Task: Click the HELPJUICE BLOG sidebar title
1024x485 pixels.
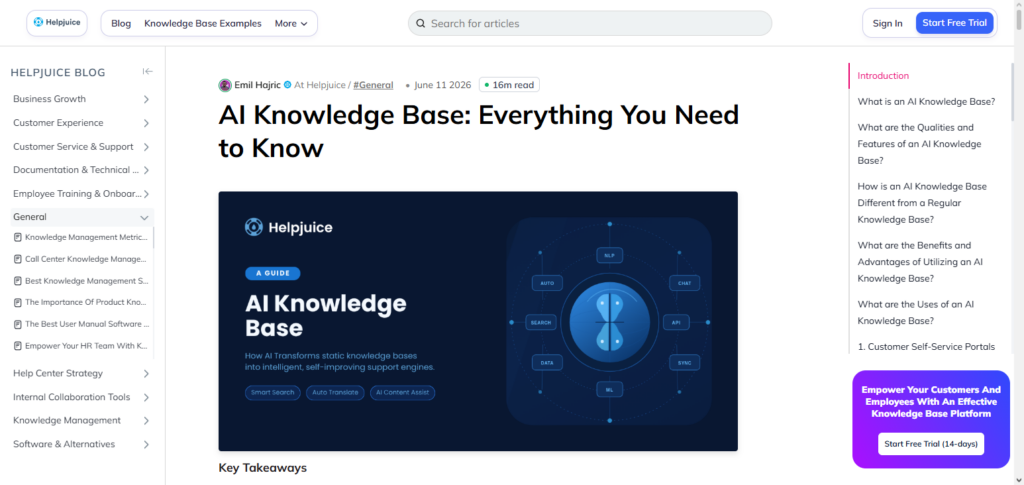Action: click(x=58, y=72)
